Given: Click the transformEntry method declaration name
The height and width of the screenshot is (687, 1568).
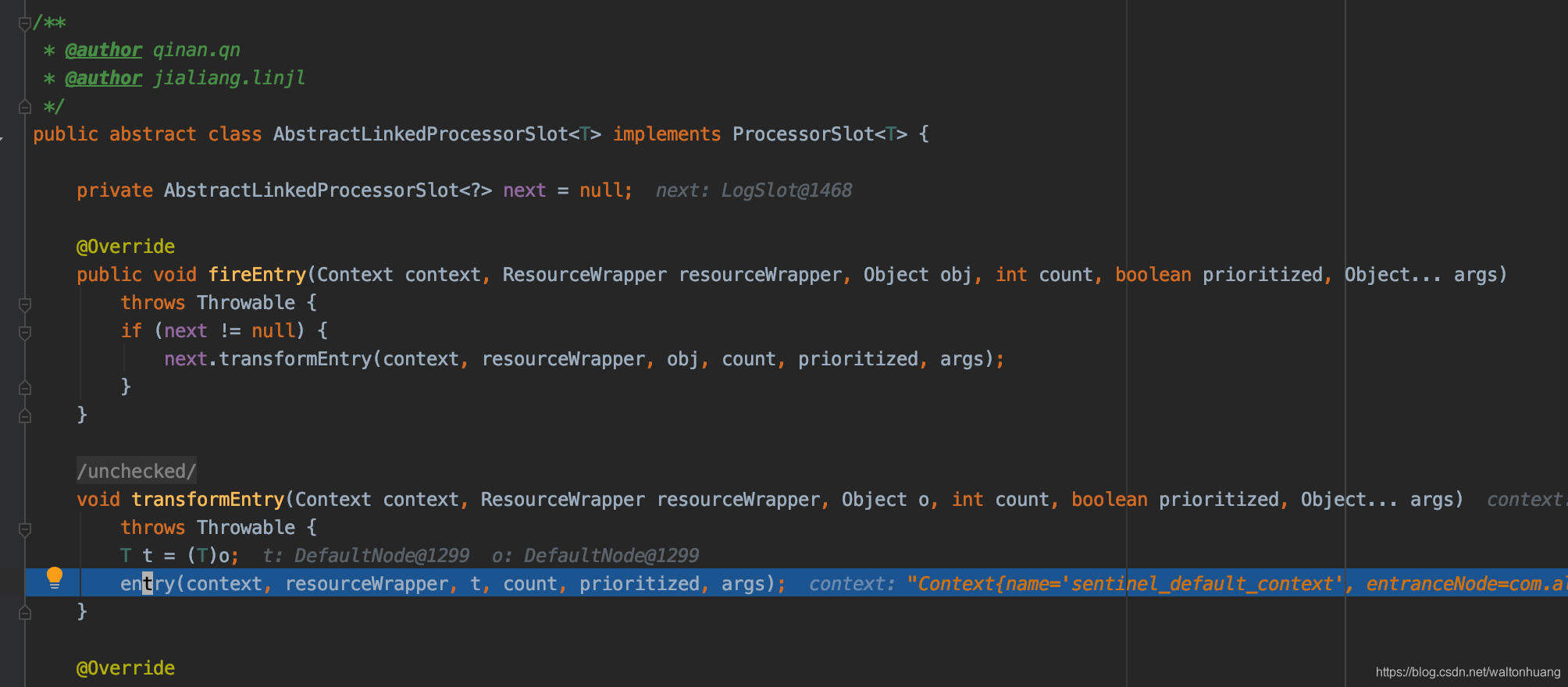Looking at the screenshot, I should (x=208, y=500).
